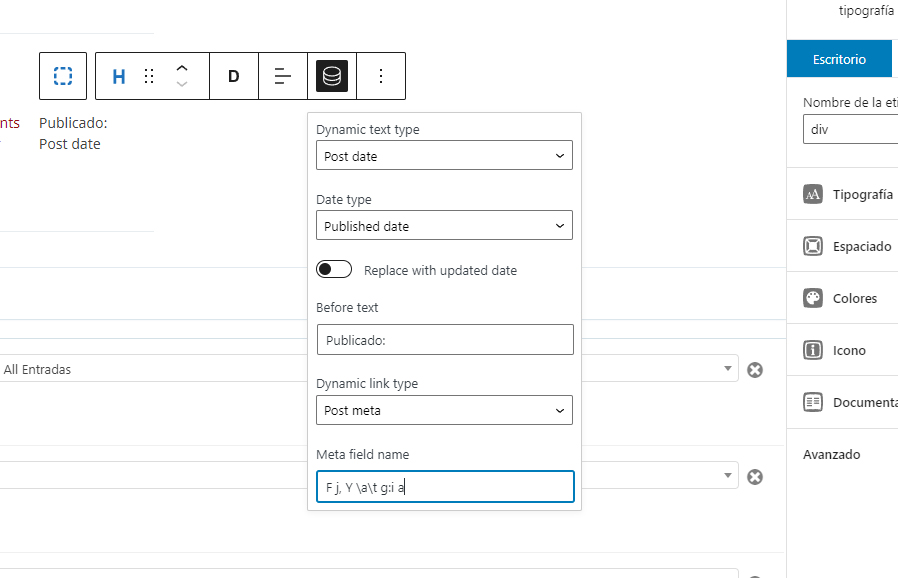Expand the Documentation panel

842,402
